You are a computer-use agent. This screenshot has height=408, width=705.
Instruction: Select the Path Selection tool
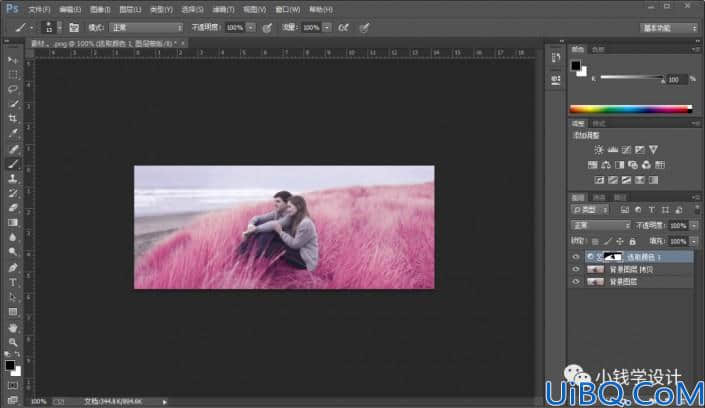coord(13,297)
